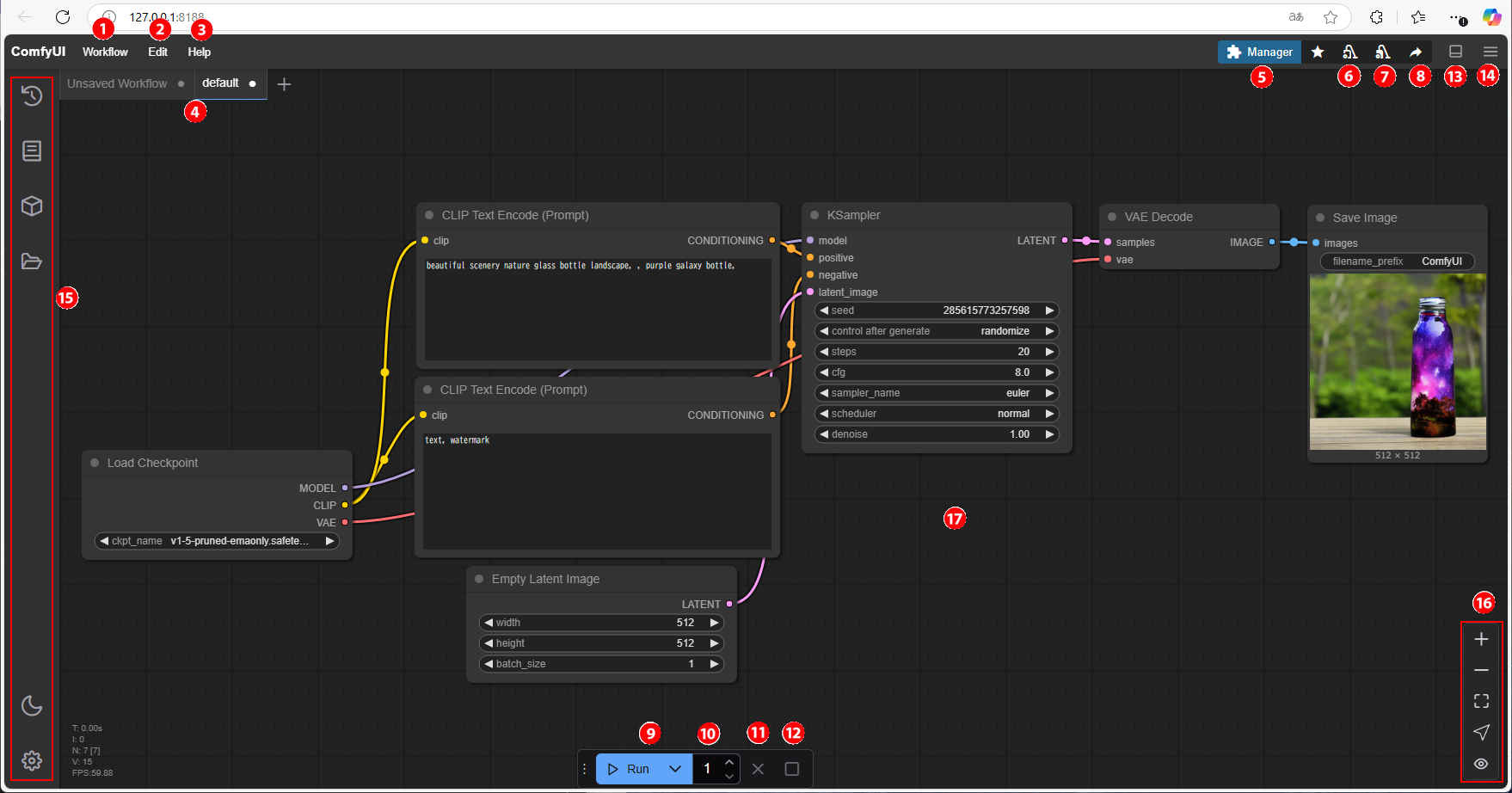Toggle link visibility with the eye icon
The width and height of the screenshot is (1512, 793).
tap(1481, 764)
